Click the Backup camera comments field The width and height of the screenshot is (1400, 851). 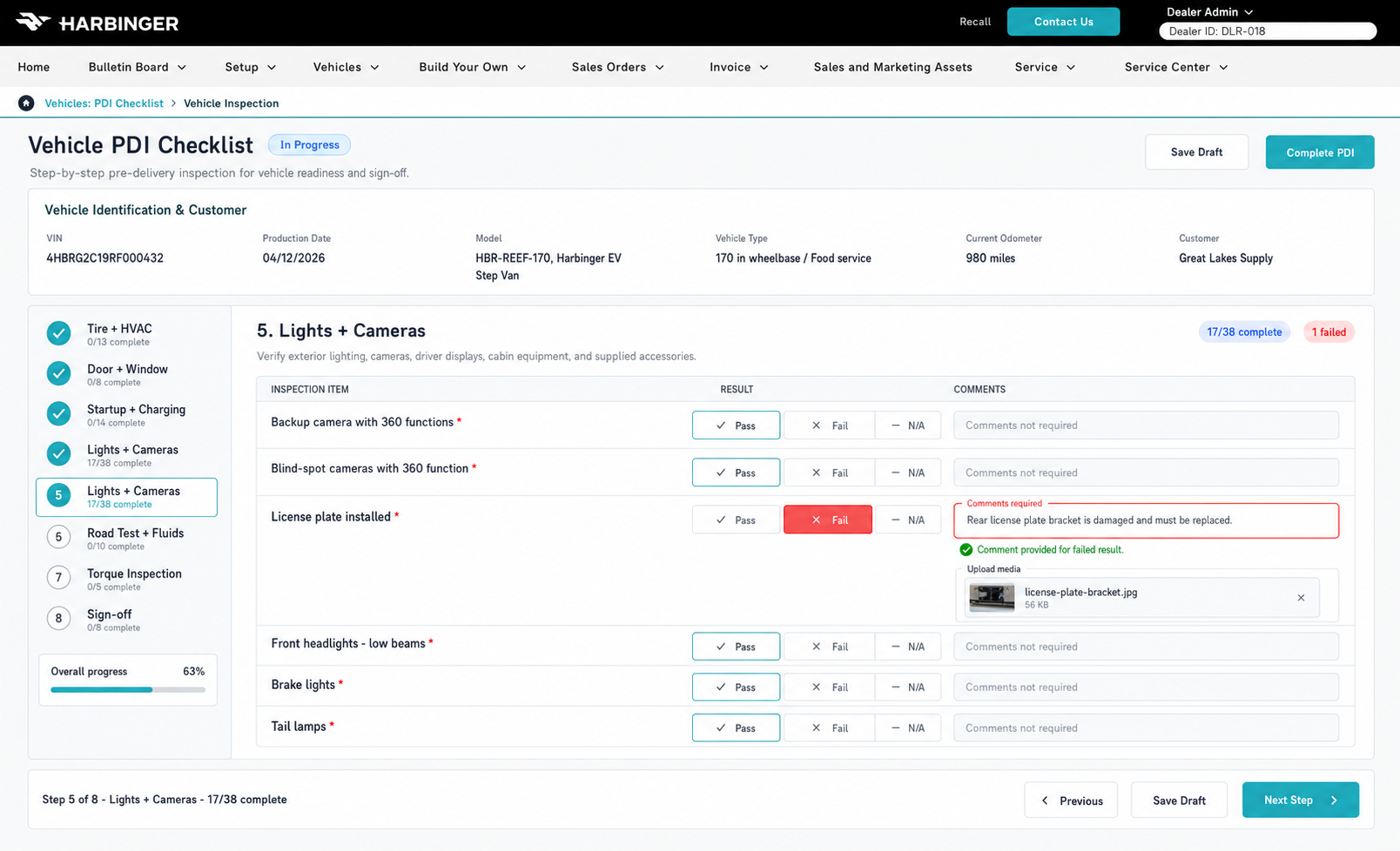[1146, 425]
